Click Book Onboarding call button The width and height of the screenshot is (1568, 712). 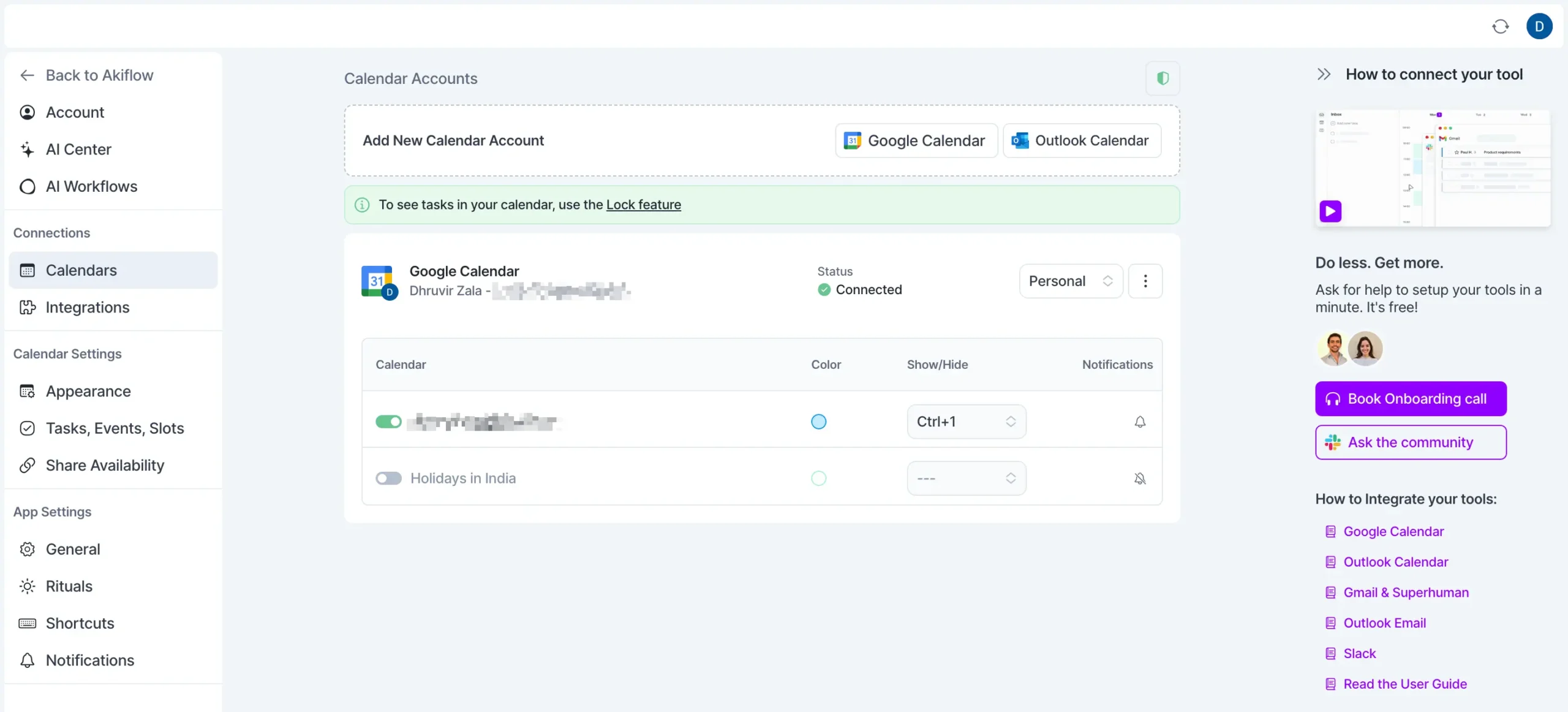1410,399
